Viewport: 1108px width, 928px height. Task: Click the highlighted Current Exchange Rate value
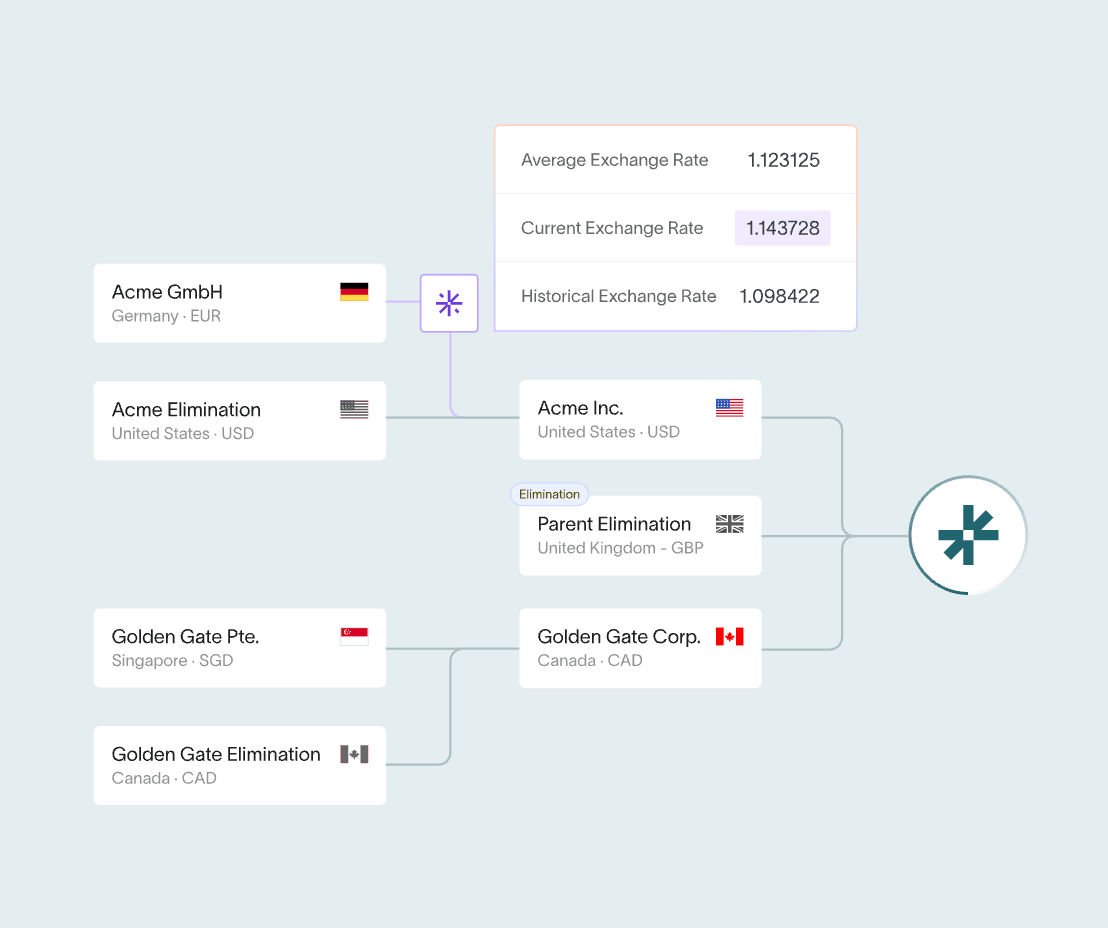[783, 228]
